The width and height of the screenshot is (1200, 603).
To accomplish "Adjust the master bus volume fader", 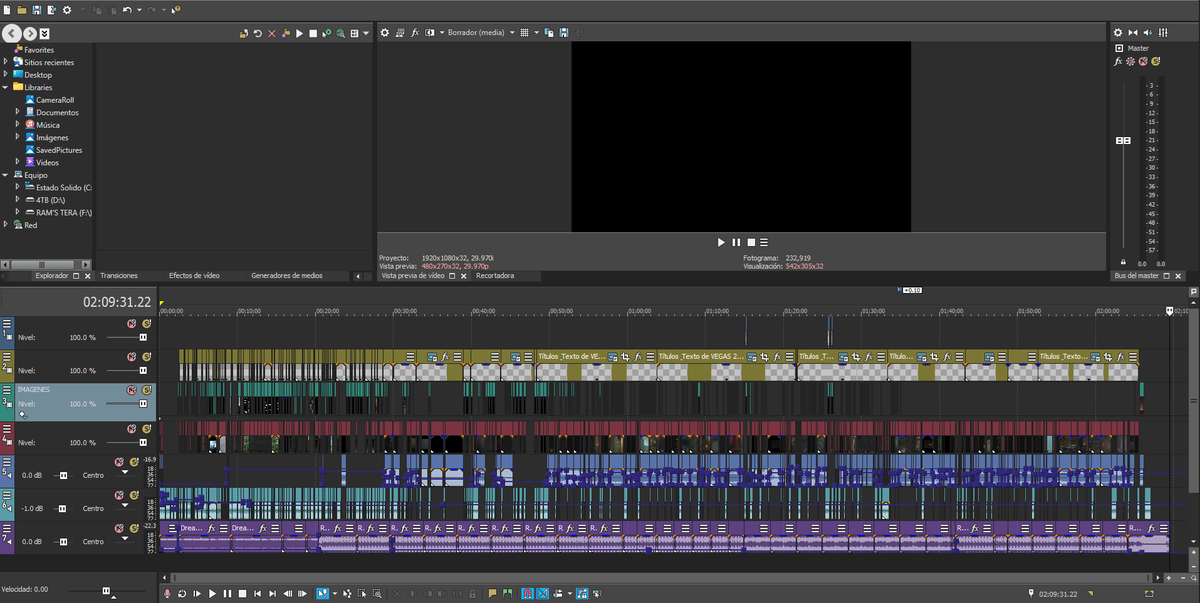I will click(1123, 140).
